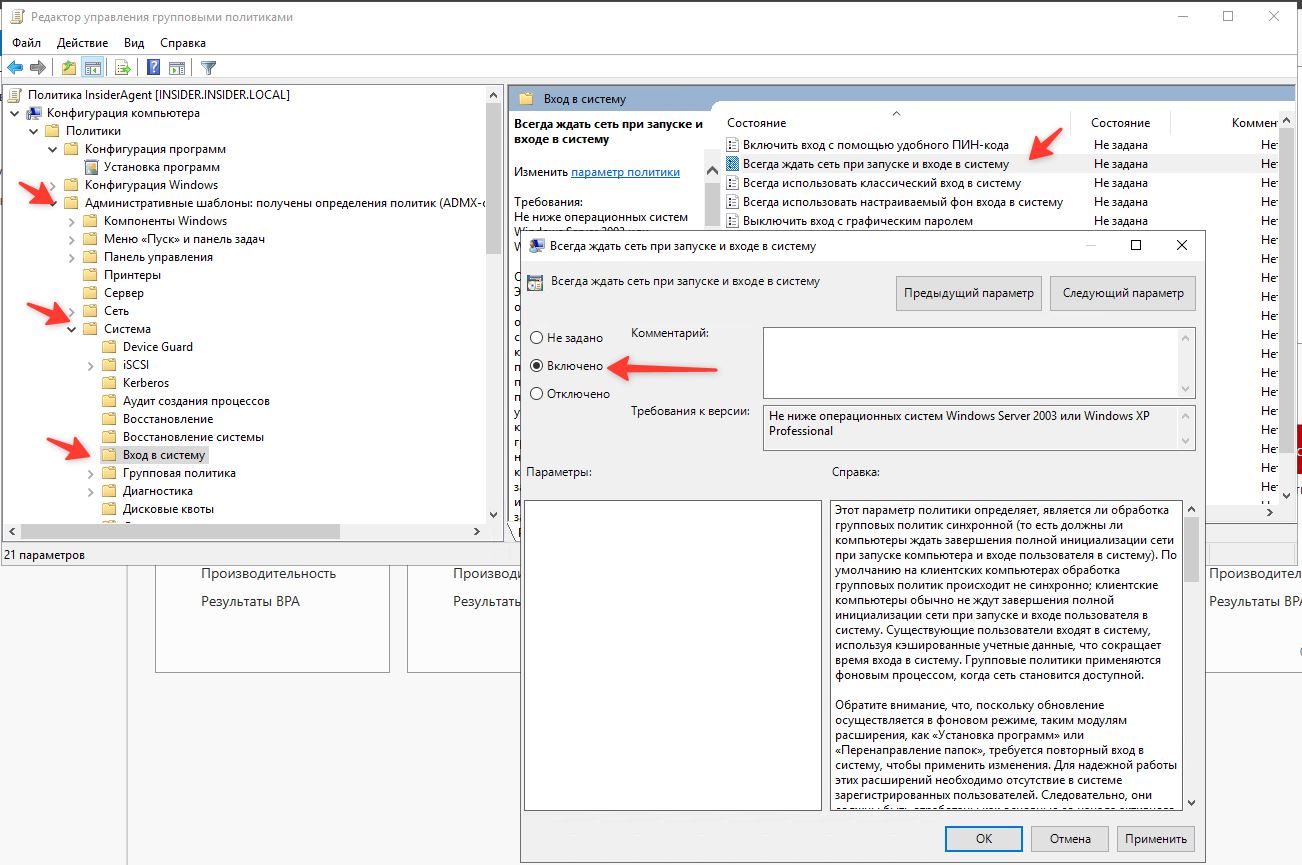Click the Filter funnel toolbar icon
Viewport: 1302px width, 865px height.
(208, 68)
